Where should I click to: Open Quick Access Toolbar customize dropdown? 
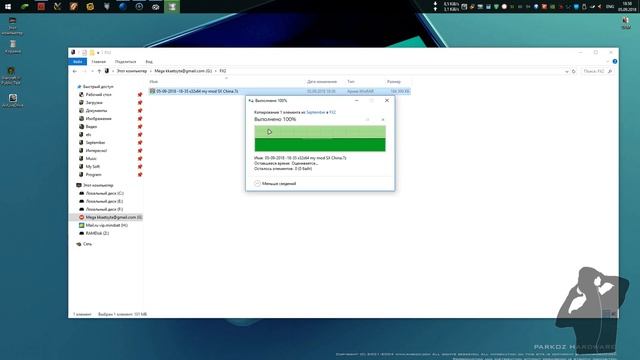[98, 53]
